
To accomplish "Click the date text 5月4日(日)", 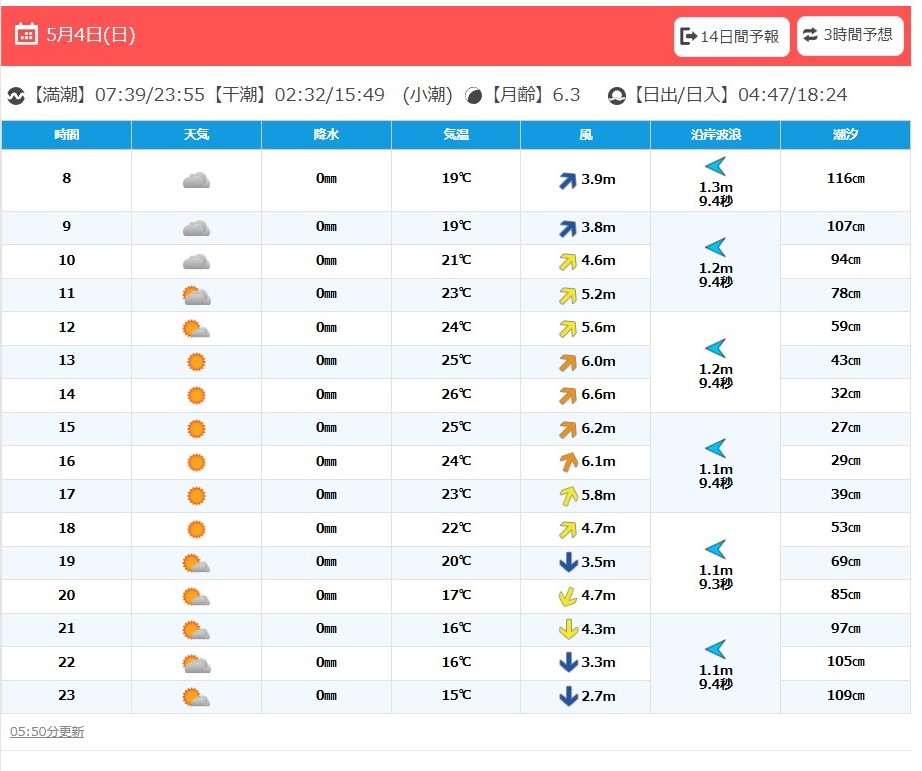I will (x=91, y=35).
